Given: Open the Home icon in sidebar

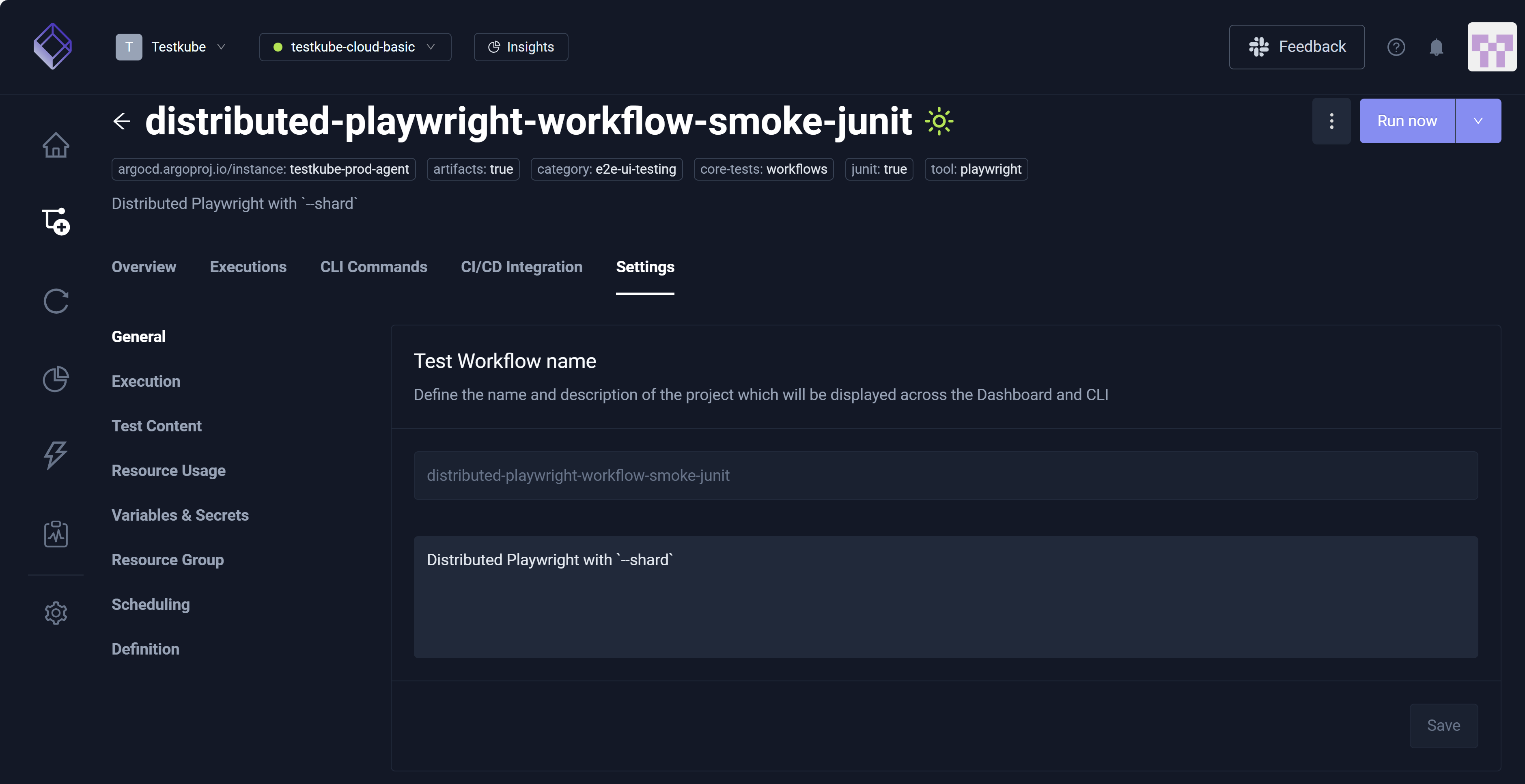Looking at the screenshot, I should point(56,145).
